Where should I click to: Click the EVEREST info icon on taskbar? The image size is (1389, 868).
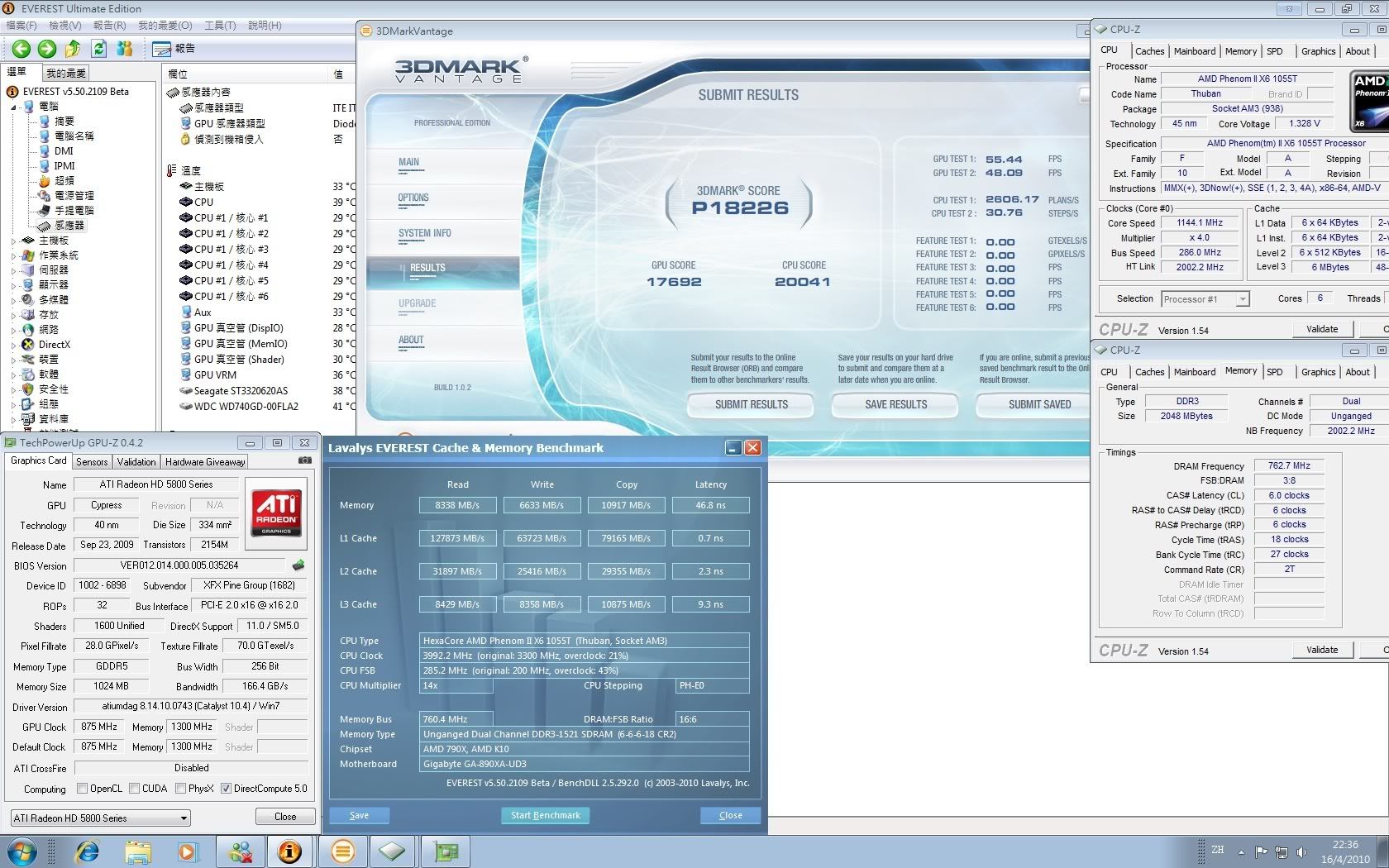[x=289, y=851]
